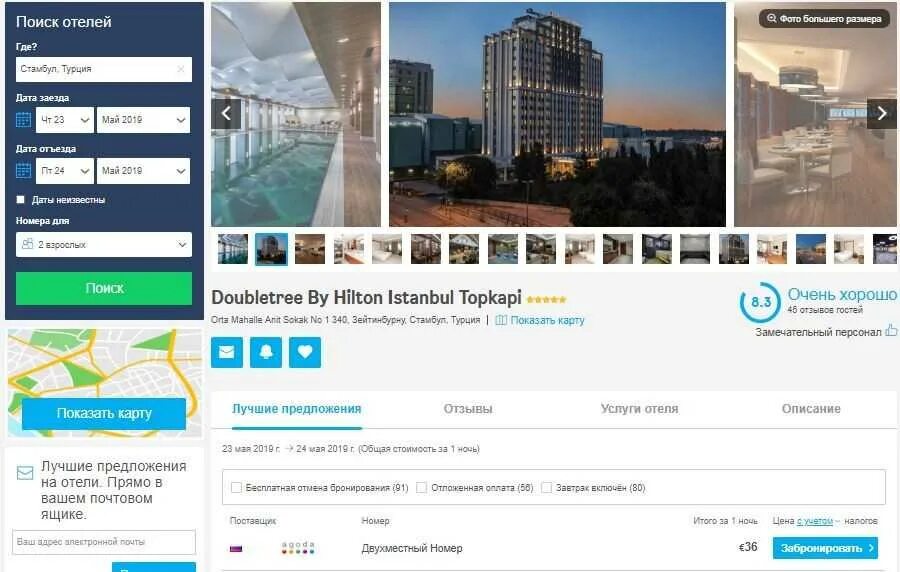This screenshot has height=572, width=900.
Task: Click the five-star rating of the hotel
Action: click(546, 299)
